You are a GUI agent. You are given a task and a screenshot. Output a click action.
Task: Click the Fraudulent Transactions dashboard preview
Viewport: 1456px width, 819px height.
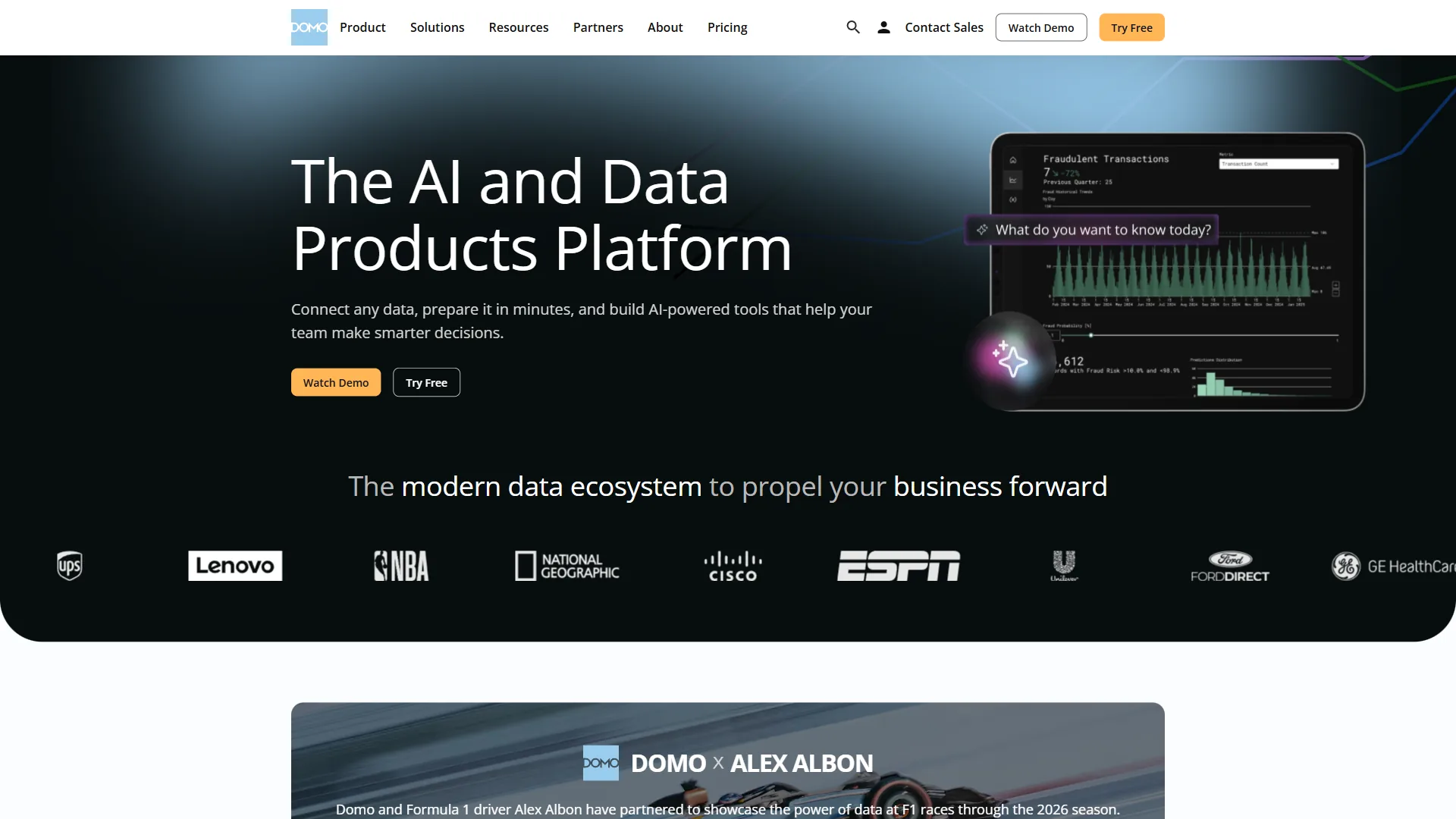coord(1178,271)
